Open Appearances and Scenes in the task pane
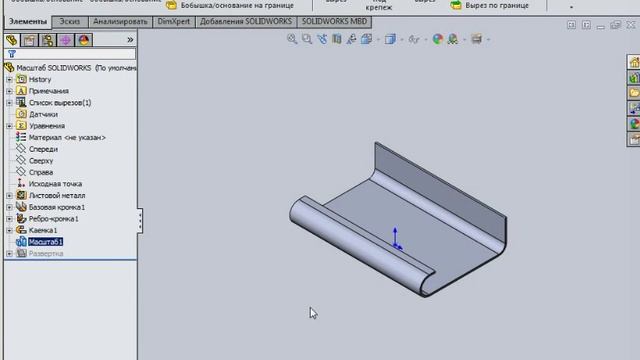Viewport: 640px width, 360px height. tap(634, 124)
